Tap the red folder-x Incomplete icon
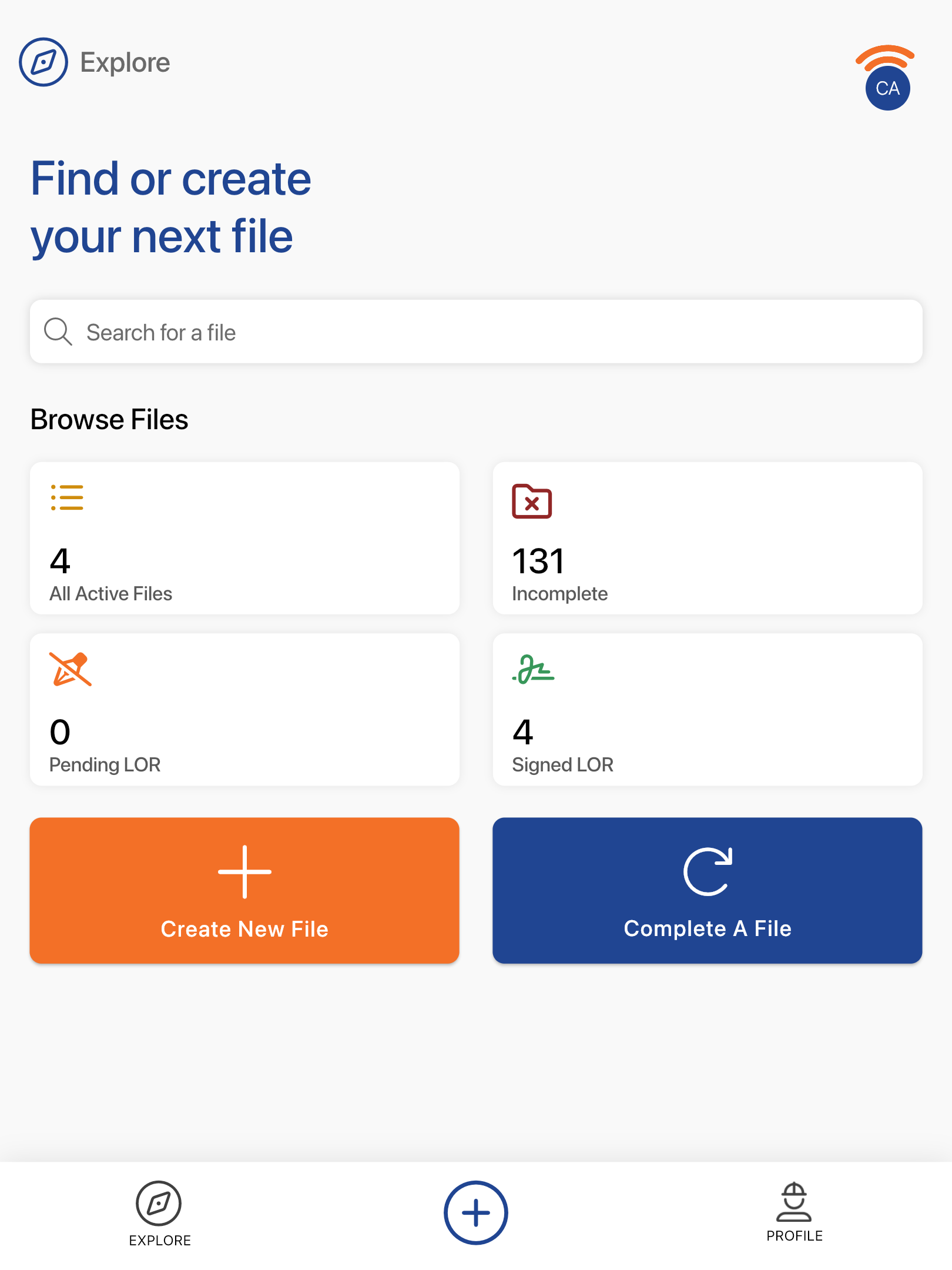The height and width of the screenshot is (1270, 952). (x=532, y=502)
